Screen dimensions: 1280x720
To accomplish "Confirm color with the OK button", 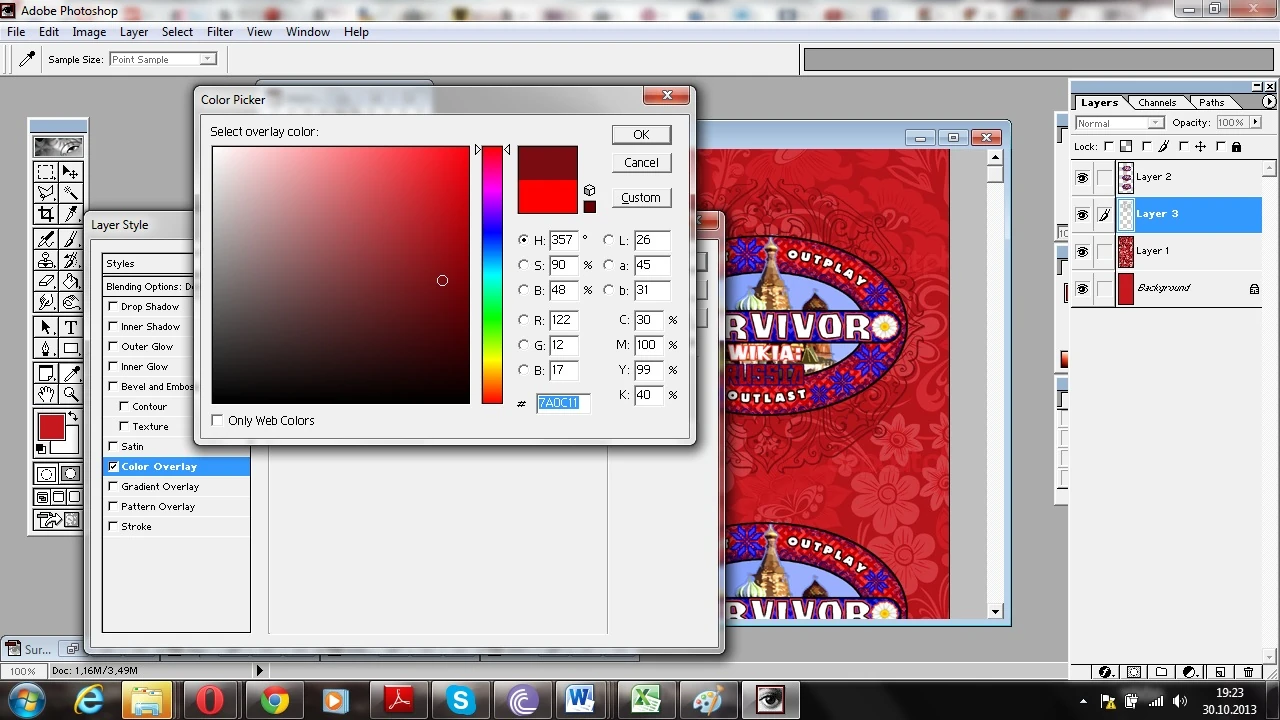I will click(x=641, y=135).
